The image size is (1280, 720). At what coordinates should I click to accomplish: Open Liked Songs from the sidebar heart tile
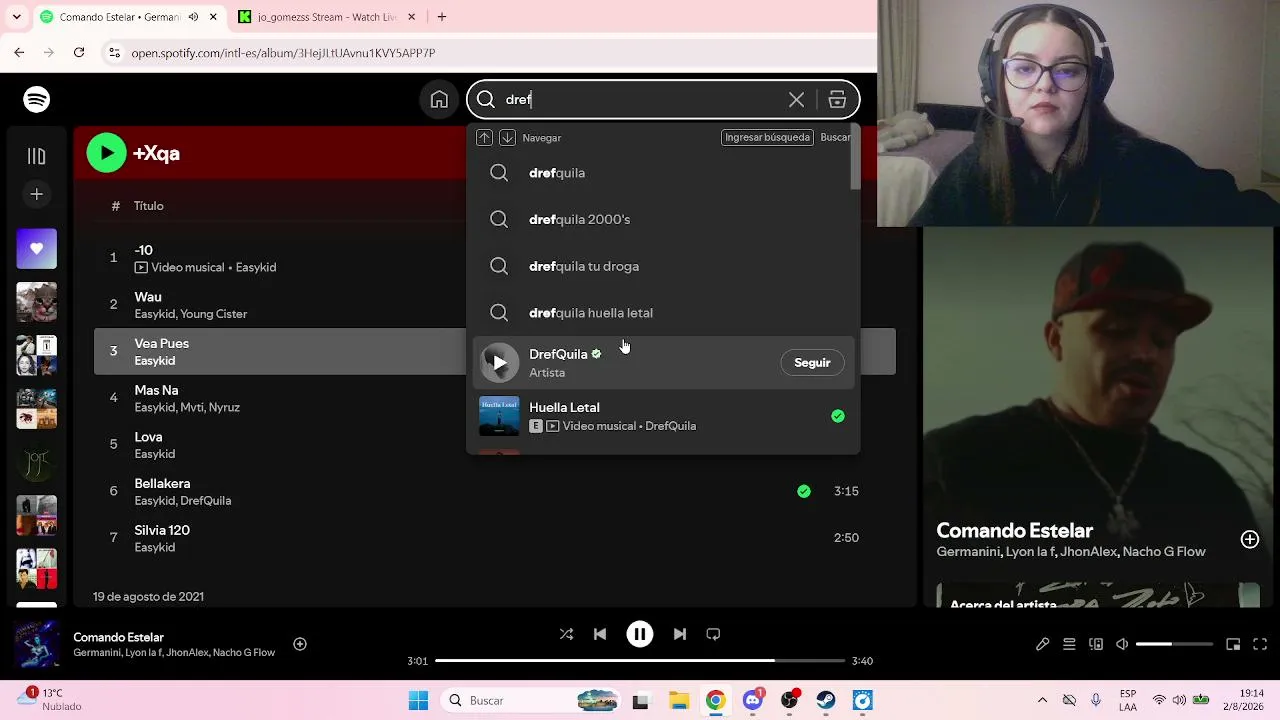pos(37,249)
